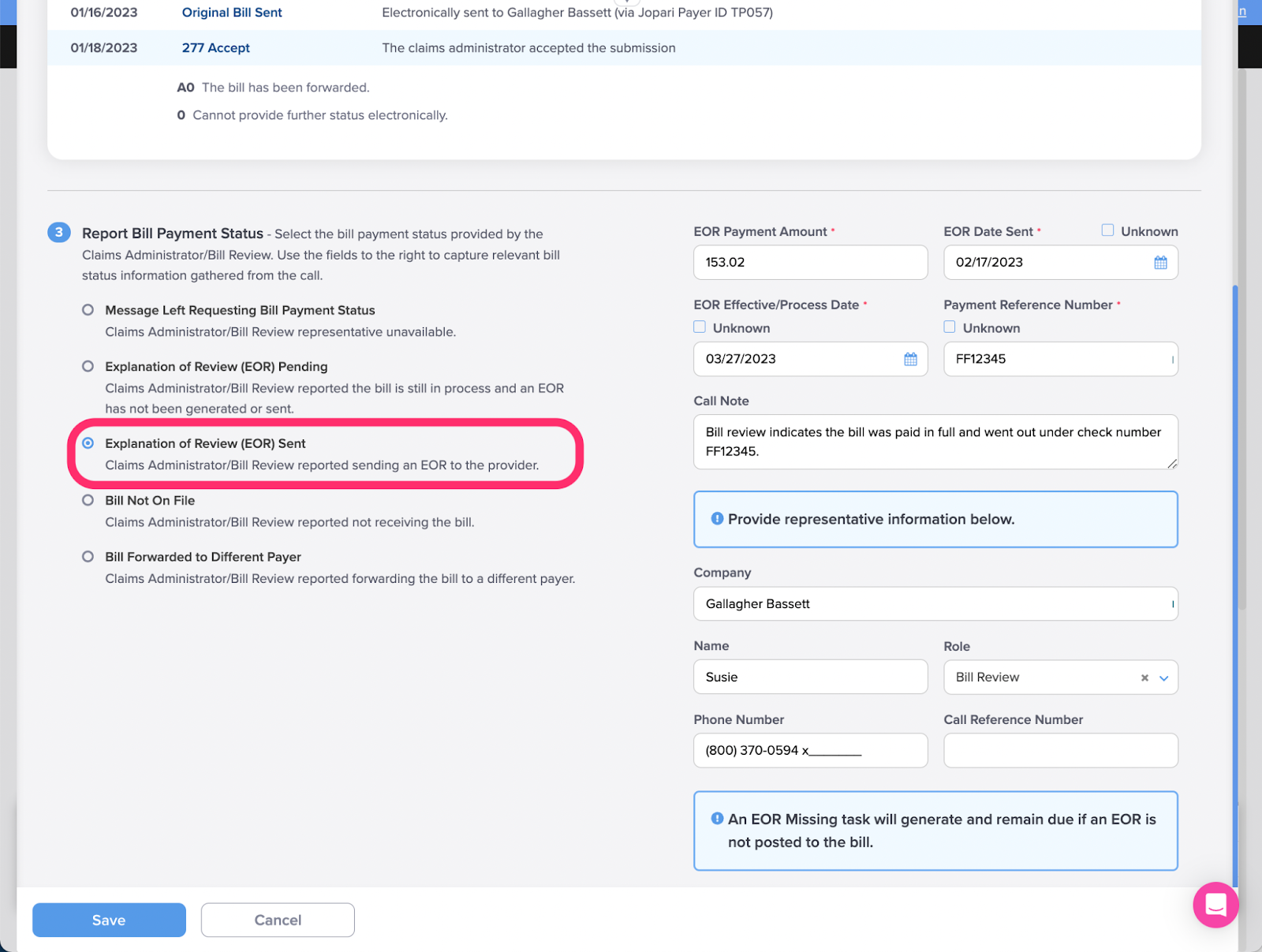The height and width of the screenshot is (952, 1262).
Task: Open the EOR Date Sent calendar picker
Action: pyautogui.click(x=1160, y=263)
